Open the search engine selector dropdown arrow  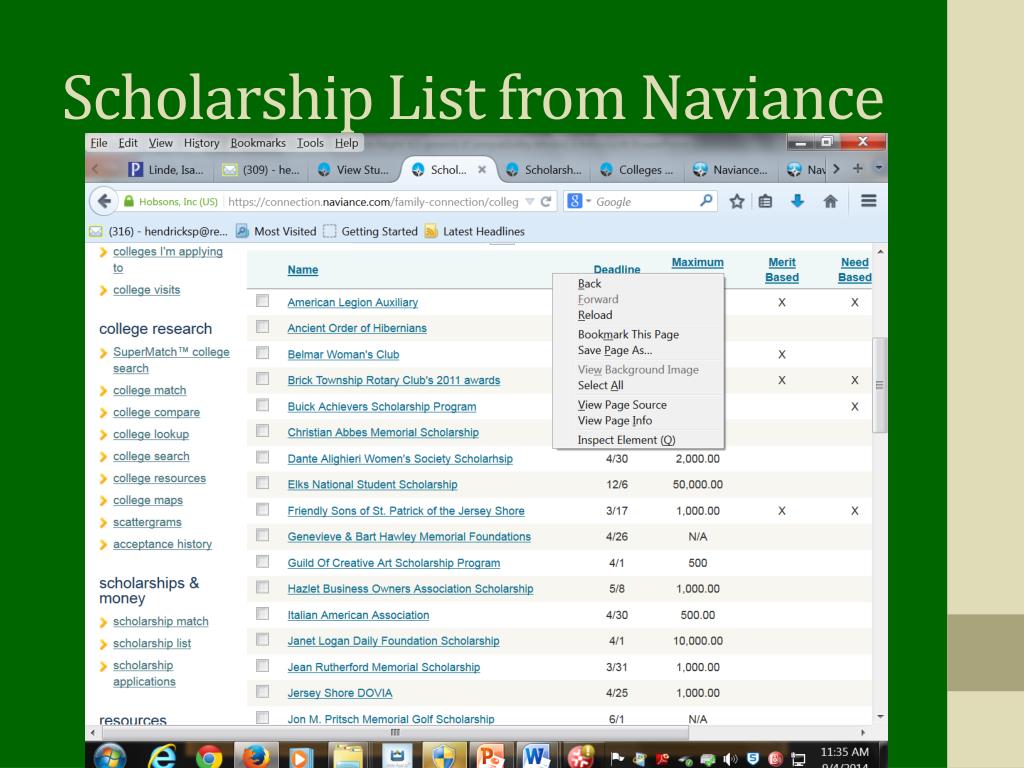588,201
